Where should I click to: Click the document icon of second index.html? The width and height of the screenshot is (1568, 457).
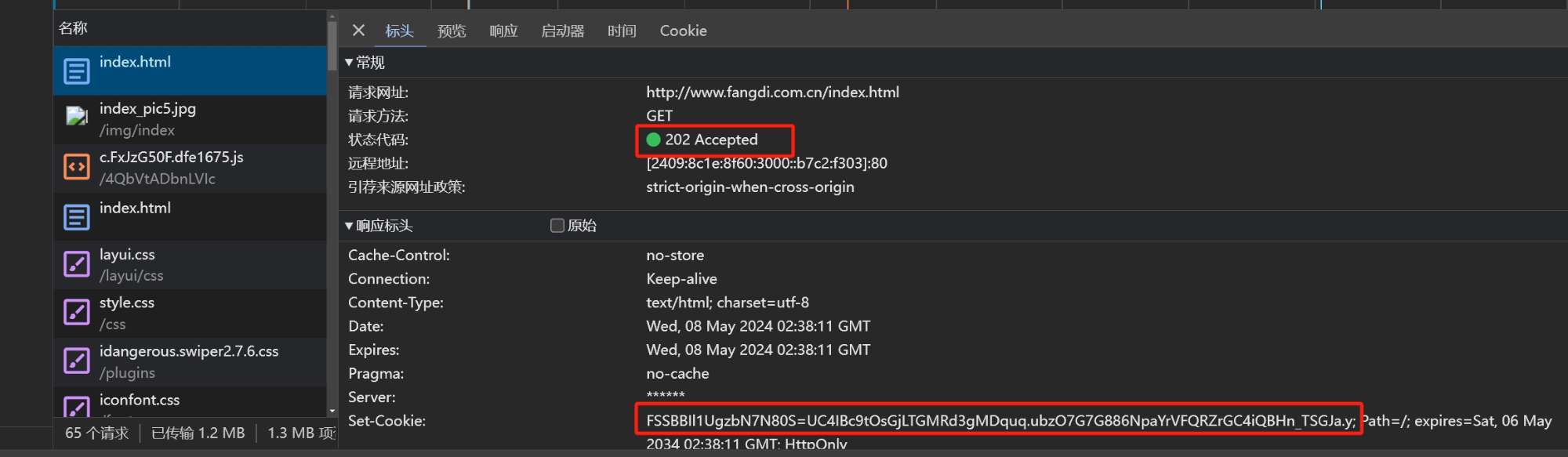[76, 217]
